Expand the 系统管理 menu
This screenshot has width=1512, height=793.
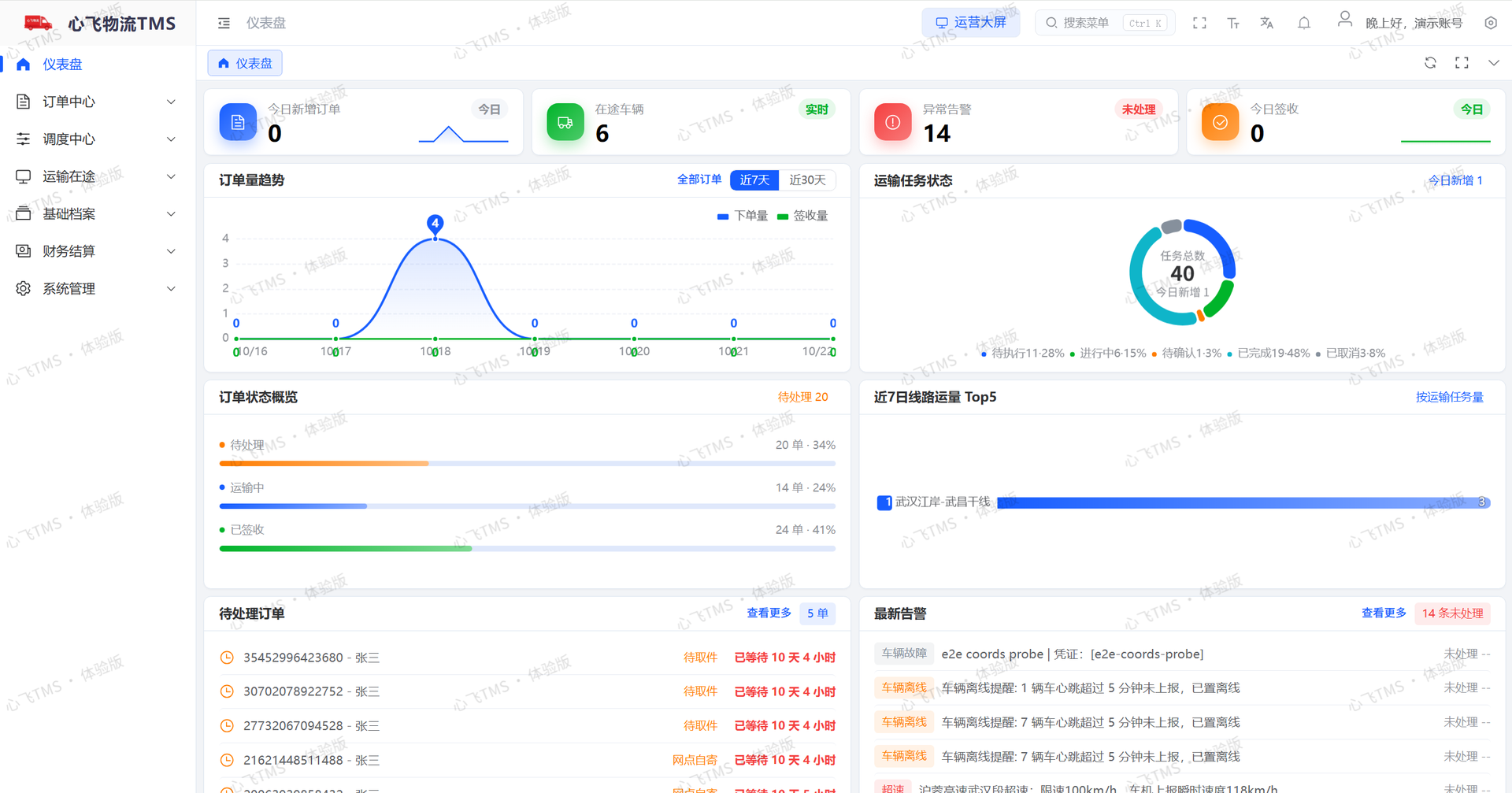pyautogui.click(x=96, y=289)
